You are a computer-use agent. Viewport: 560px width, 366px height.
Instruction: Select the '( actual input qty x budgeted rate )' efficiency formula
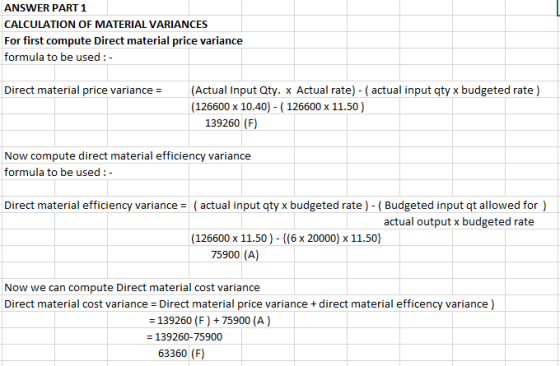click(281, 205)
